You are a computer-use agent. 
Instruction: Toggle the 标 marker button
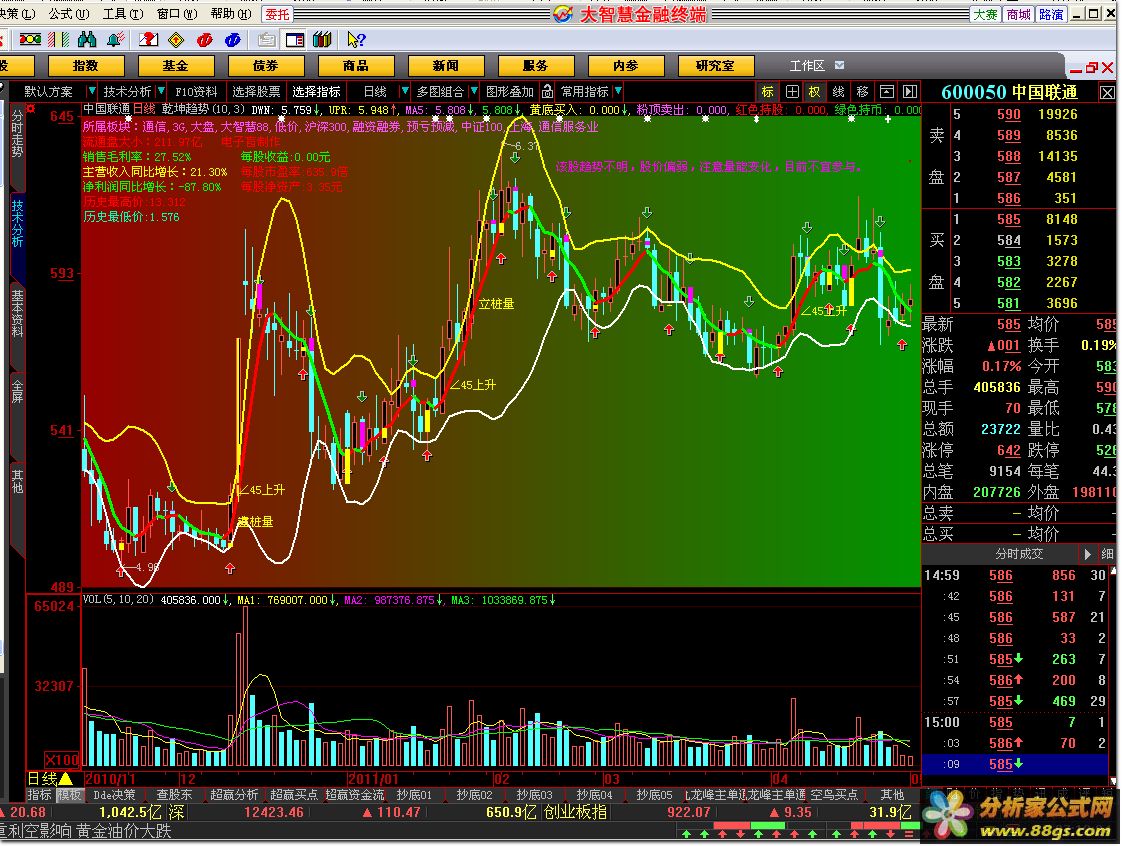[768, 92]
